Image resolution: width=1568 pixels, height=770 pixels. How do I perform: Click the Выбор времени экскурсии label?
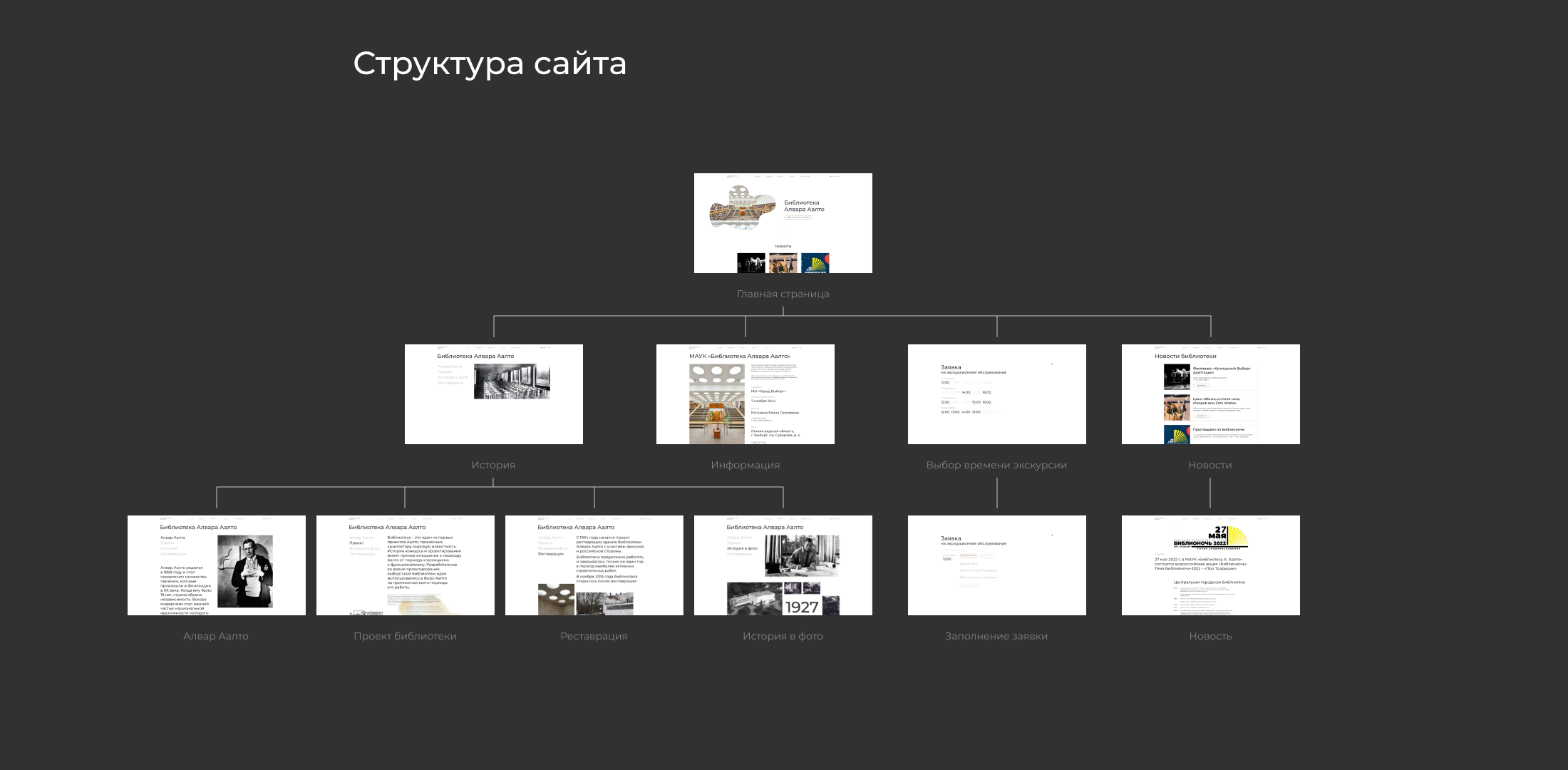coord(996,465)
